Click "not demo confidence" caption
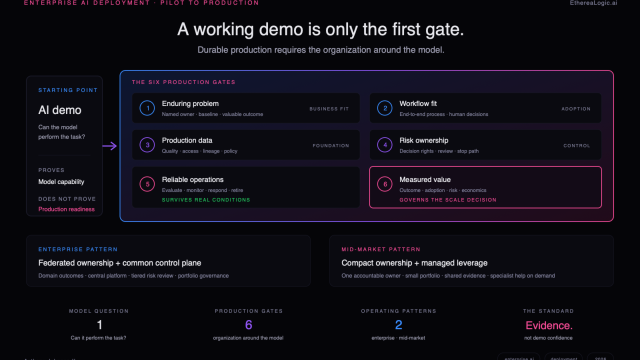Image resolution: width=640 pixels, height=360 pixels. click(x=548, y=338)
